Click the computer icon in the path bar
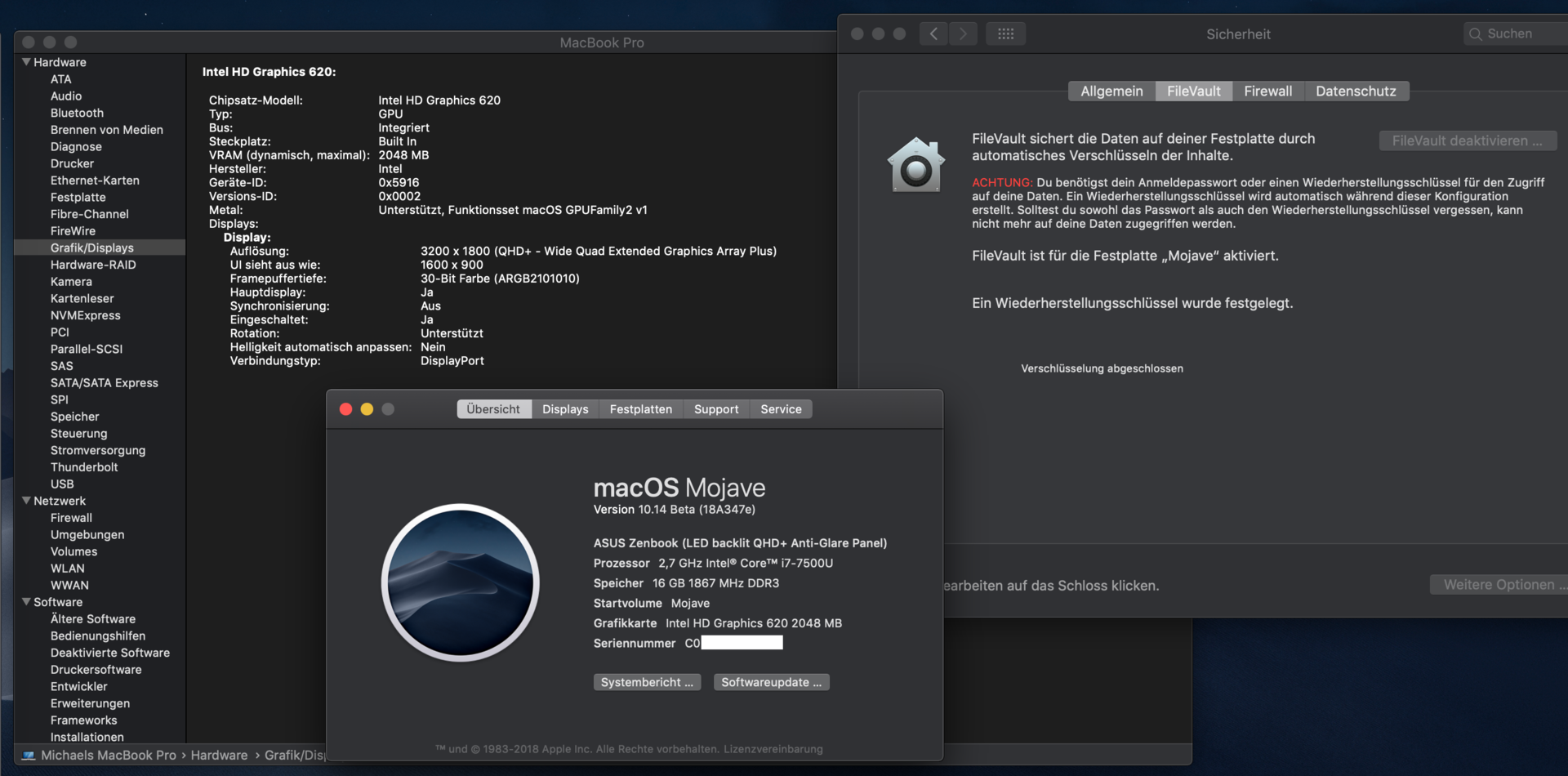The height and width of the screenshot is (776, 1568). click(29, 756)
